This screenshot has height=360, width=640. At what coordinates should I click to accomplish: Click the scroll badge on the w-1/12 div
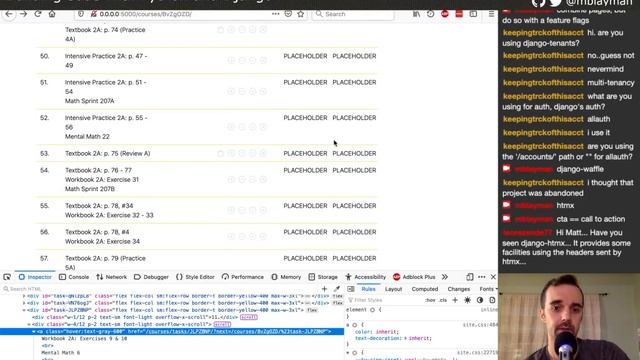249,317
